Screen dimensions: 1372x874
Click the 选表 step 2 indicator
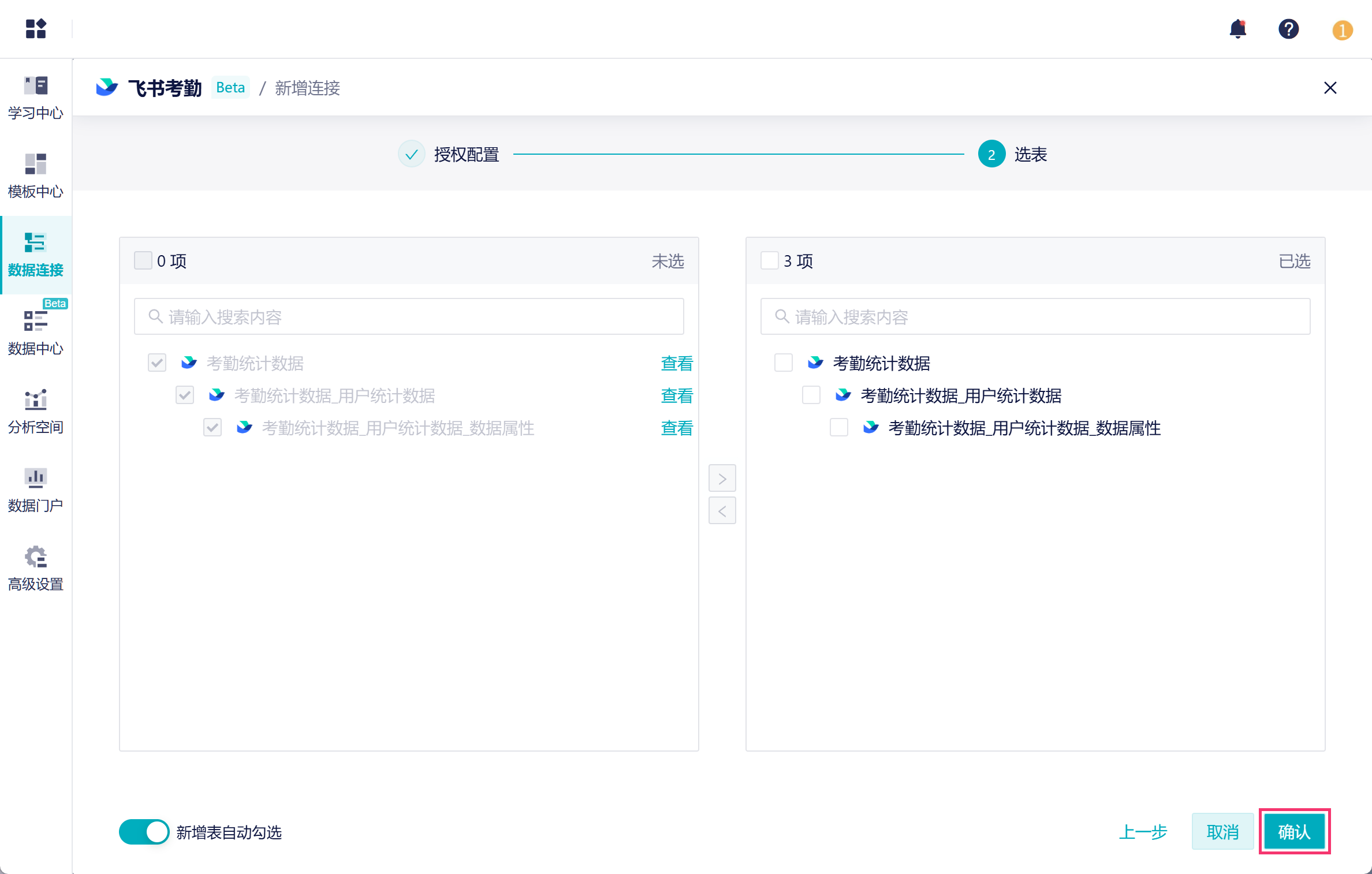(991, 154)
